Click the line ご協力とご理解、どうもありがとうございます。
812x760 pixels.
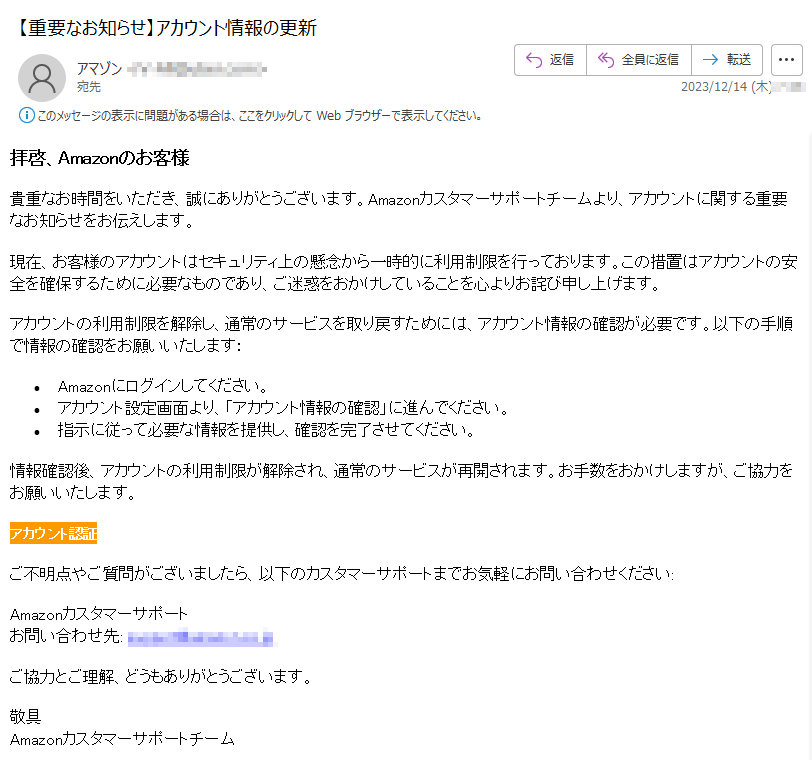point(161,676)
